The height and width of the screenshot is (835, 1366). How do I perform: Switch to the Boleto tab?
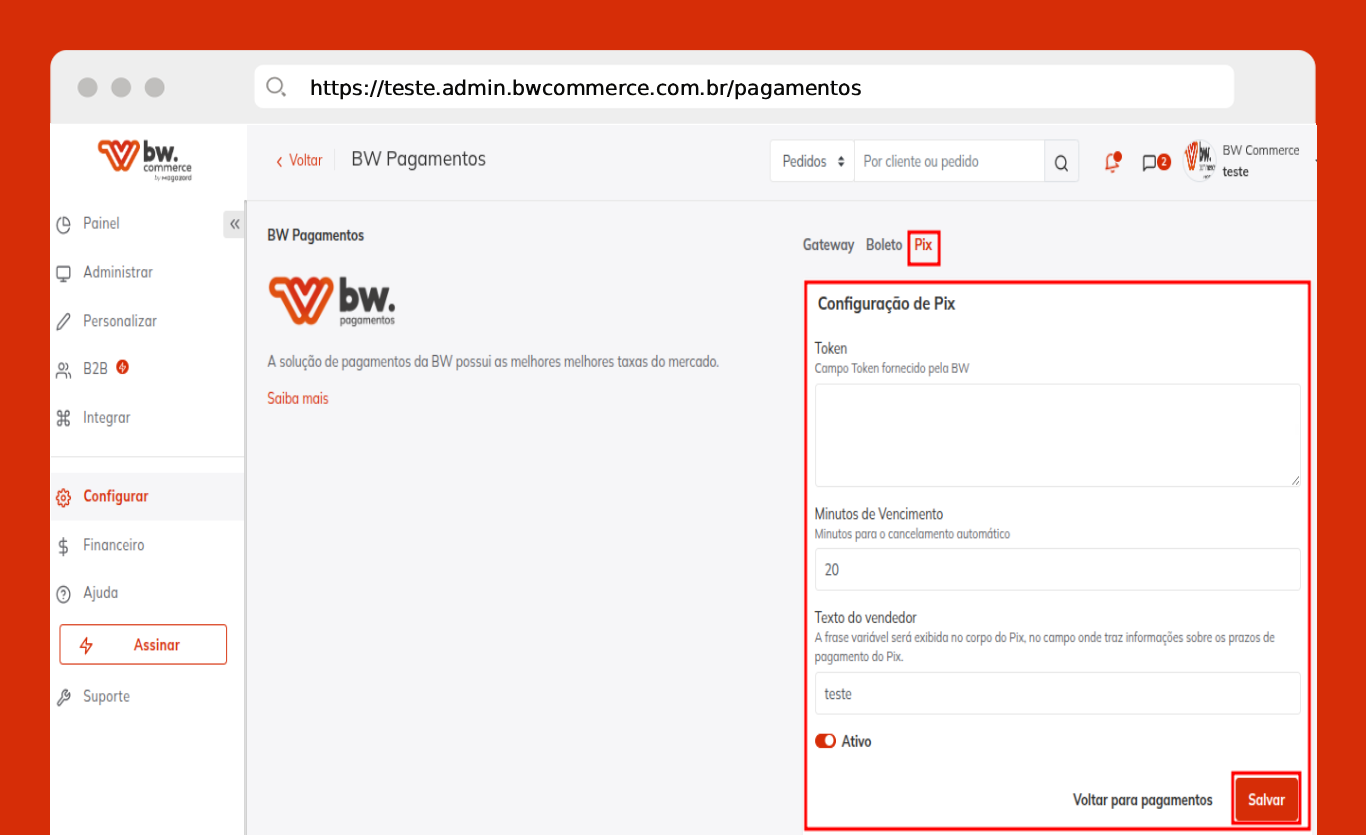click(884, 245)
